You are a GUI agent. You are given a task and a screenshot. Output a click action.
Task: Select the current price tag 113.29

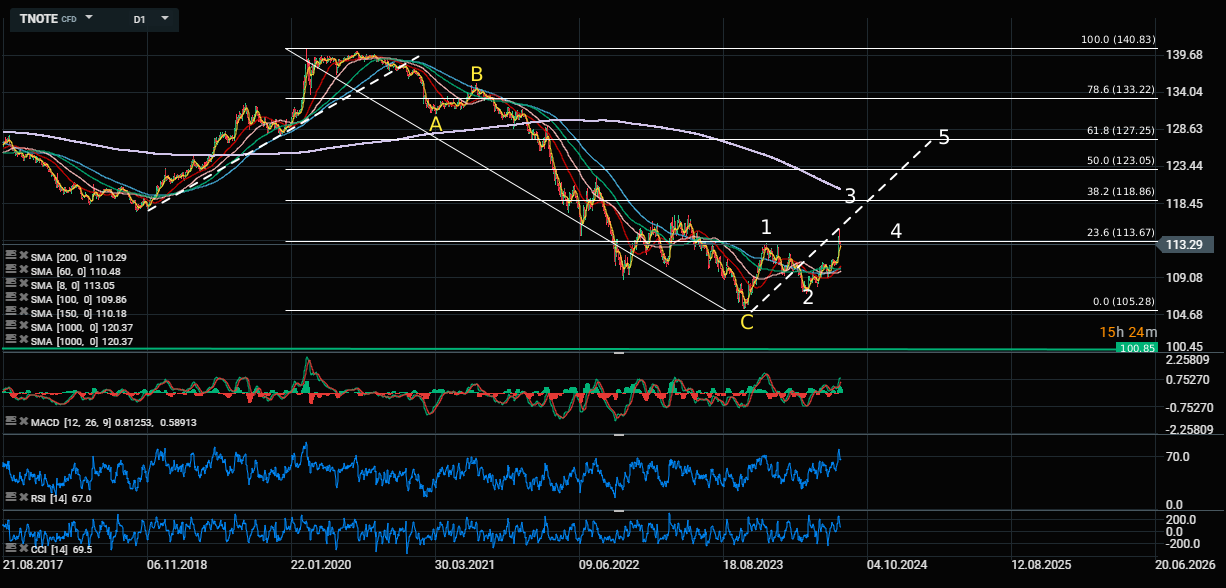pos(1185,244)
